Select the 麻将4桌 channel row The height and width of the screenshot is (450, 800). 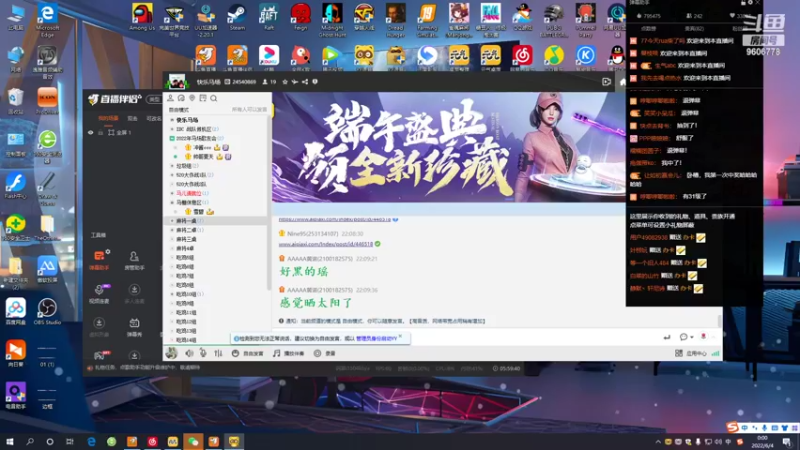tap(217, 248)
